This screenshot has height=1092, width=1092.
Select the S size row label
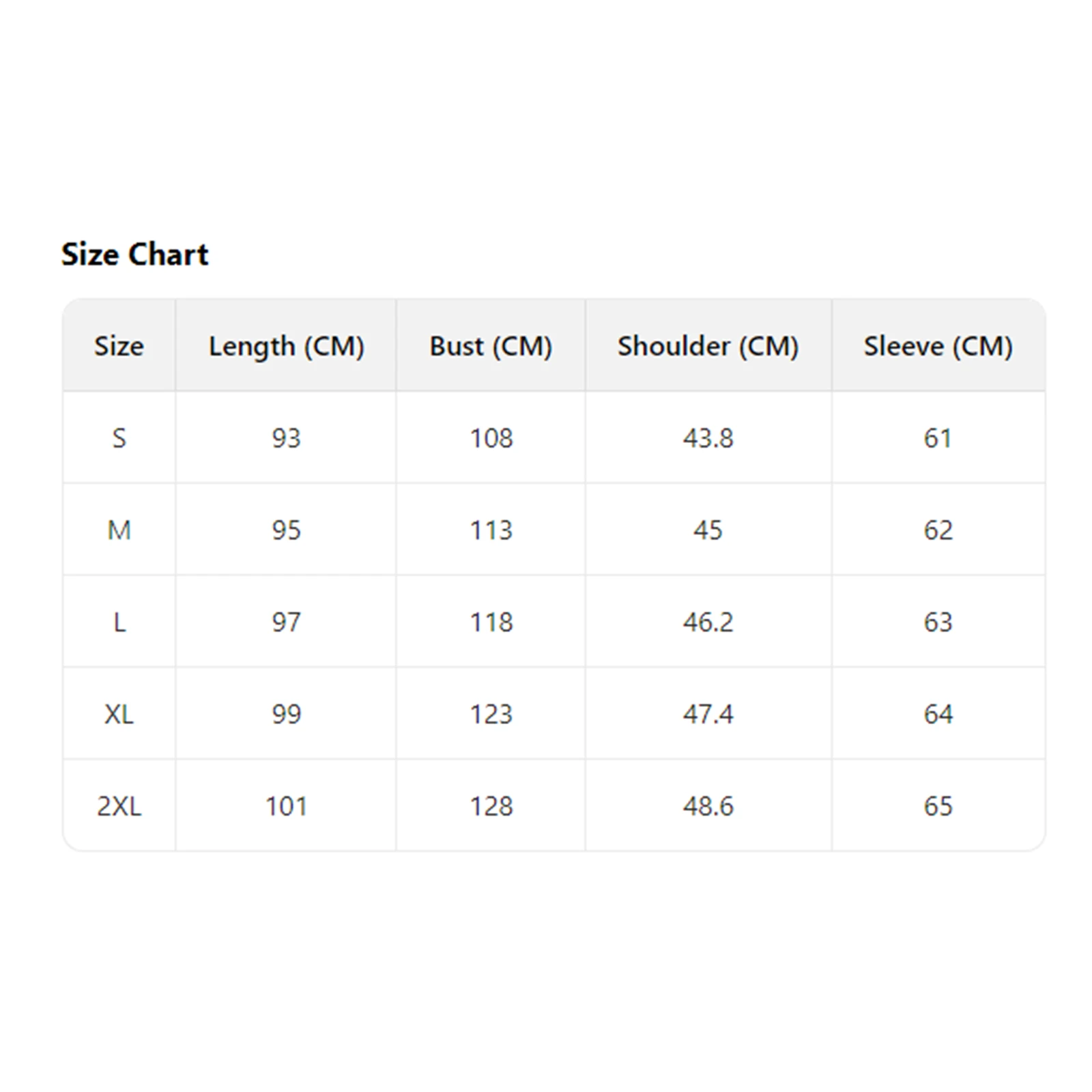(x=119, y=438)
